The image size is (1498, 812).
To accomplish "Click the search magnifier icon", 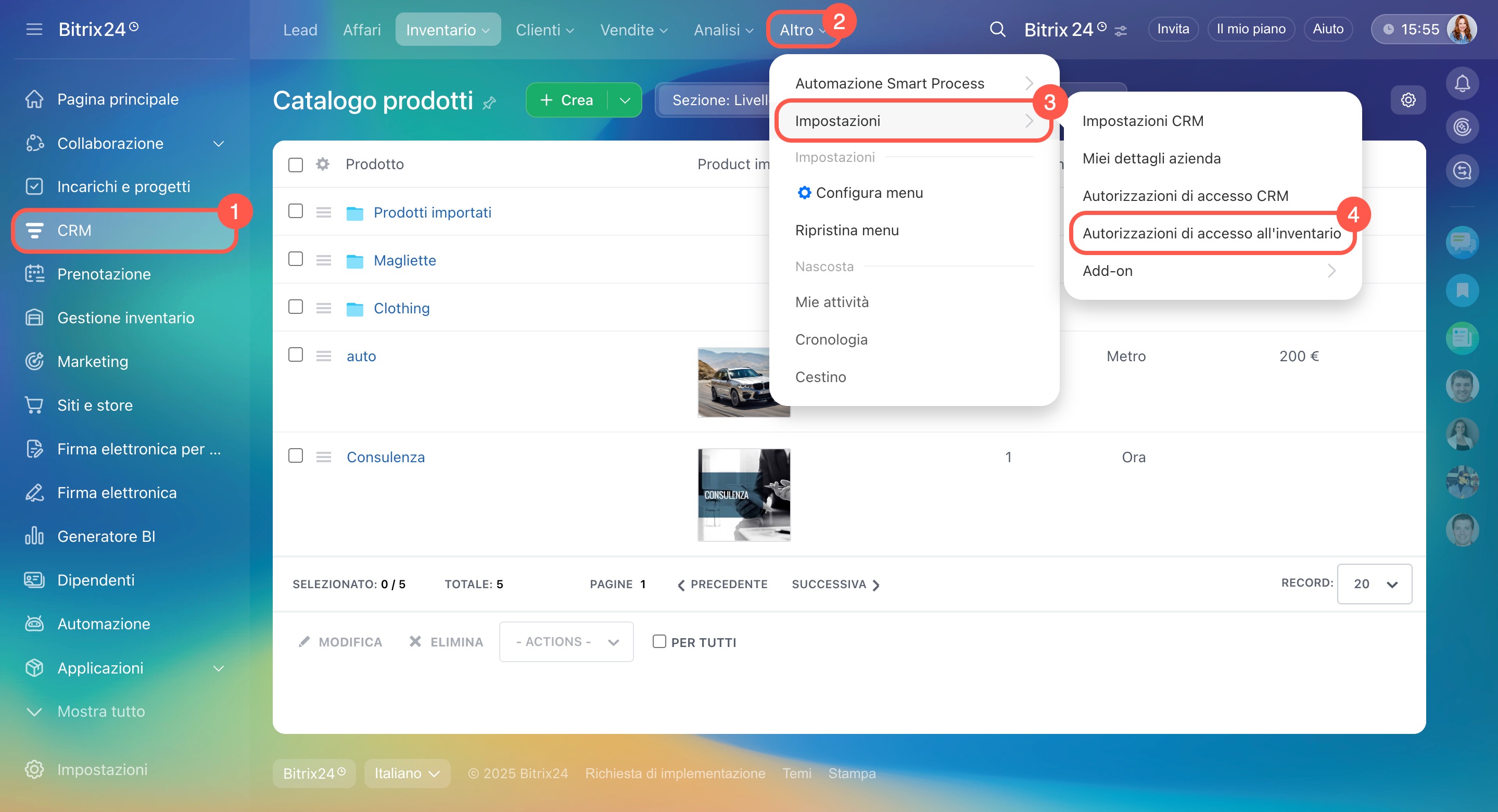I will pyautogui.click(x=997, y=29).
